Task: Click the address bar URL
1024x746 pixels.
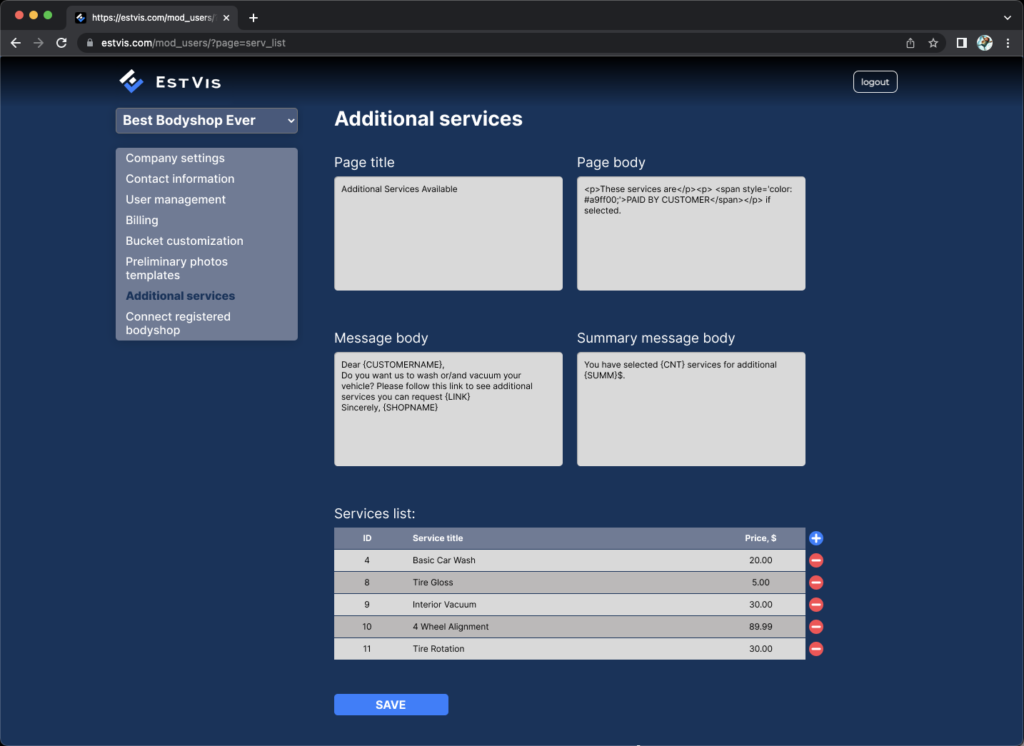Action: tap(193, 43)
